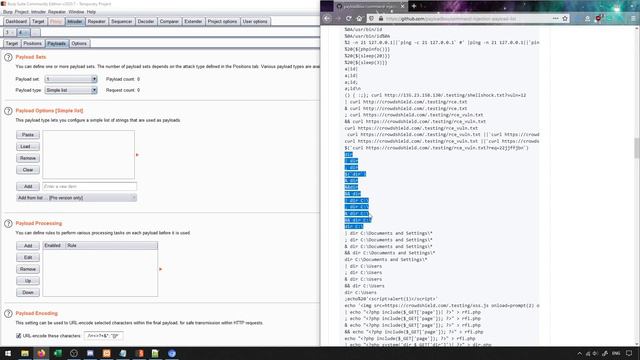640x360 pixels.
Task: Open the Firefox hamburger menu
Action: coord(633,18)
